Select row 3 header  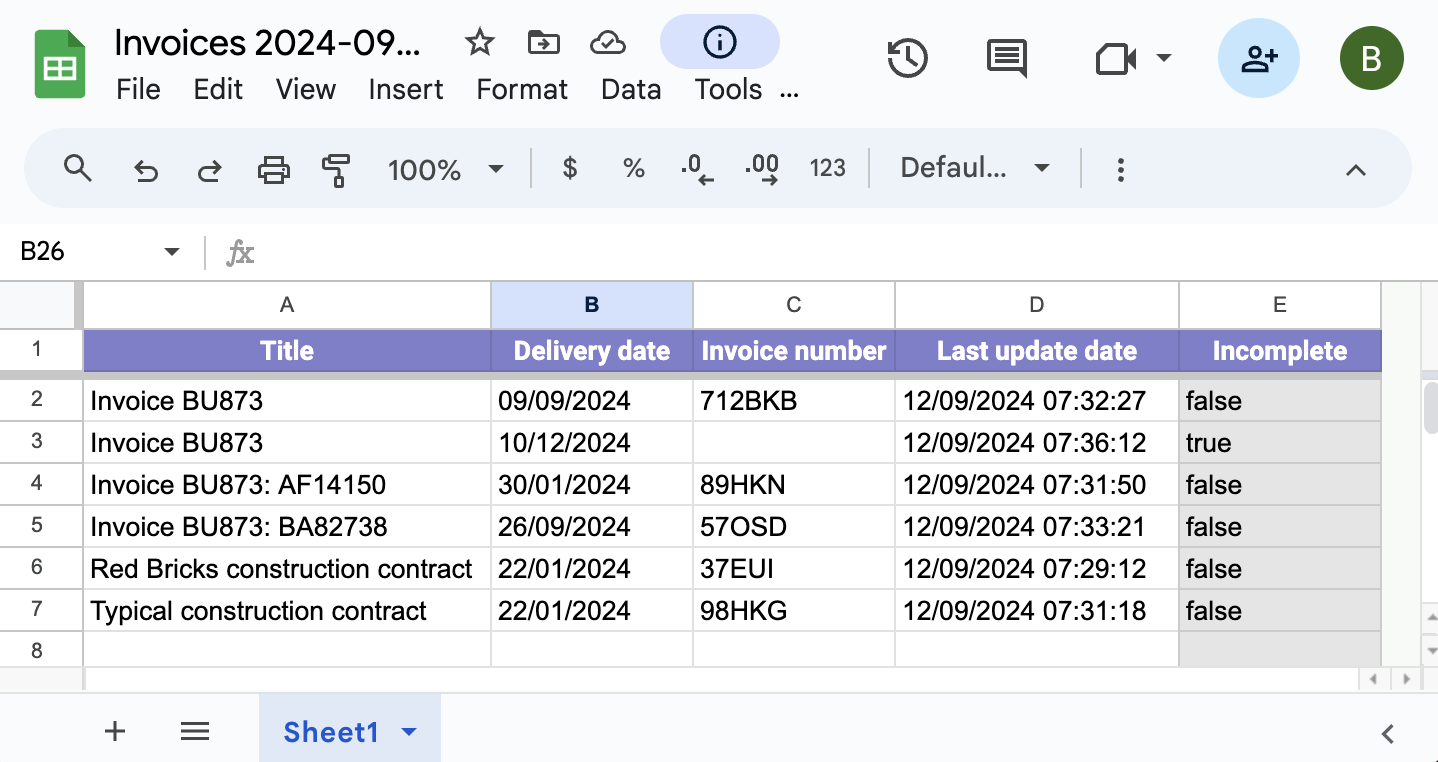pos(38,442)
